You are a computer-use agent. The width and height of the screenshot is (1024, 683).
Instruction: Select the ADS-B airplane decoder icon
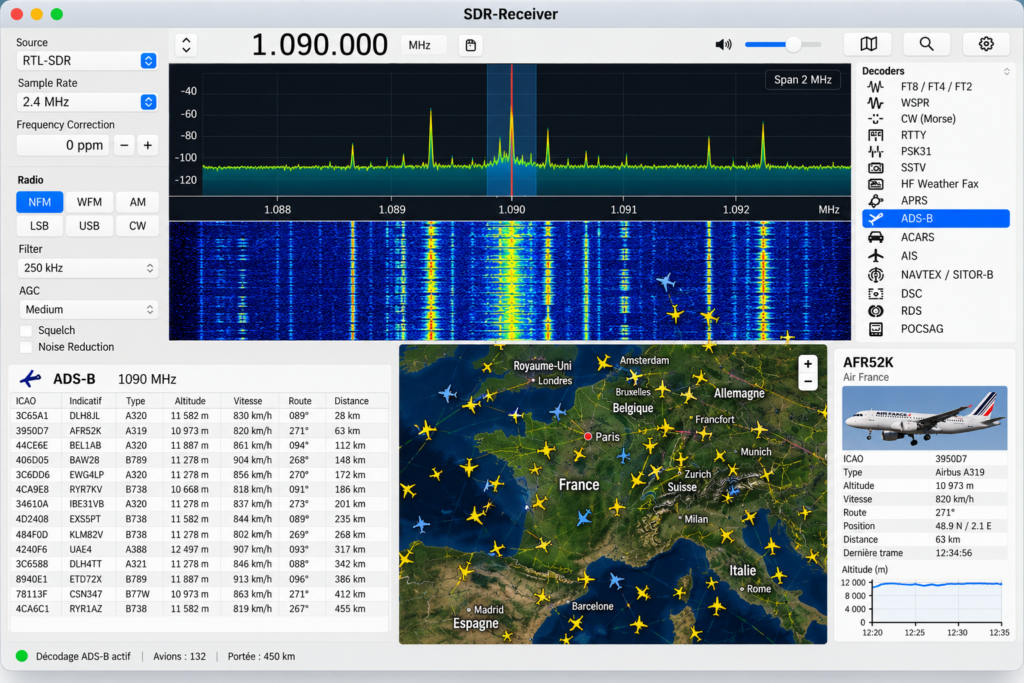(875, 219)
